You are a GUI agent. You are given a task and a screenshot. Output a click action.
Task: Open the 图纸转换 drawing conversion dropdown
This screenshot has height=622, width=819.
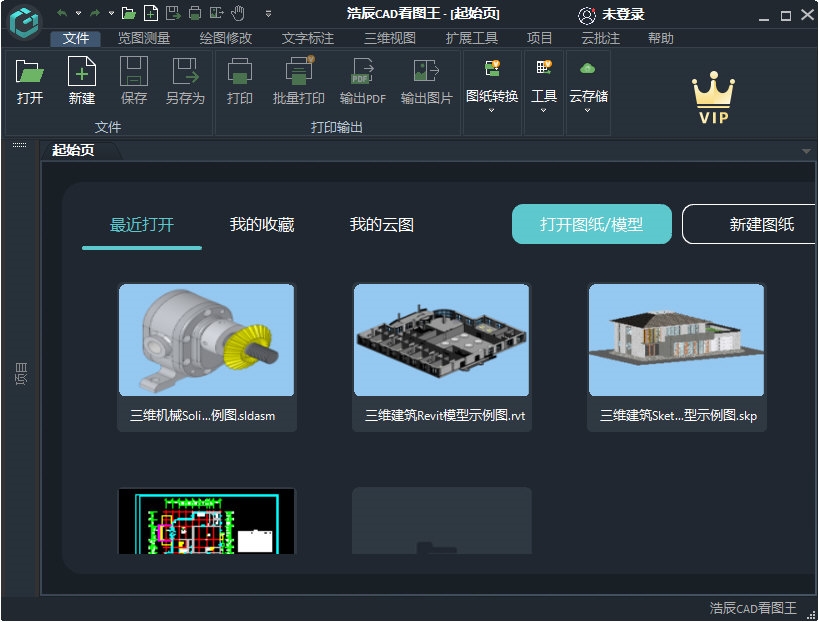492,87
